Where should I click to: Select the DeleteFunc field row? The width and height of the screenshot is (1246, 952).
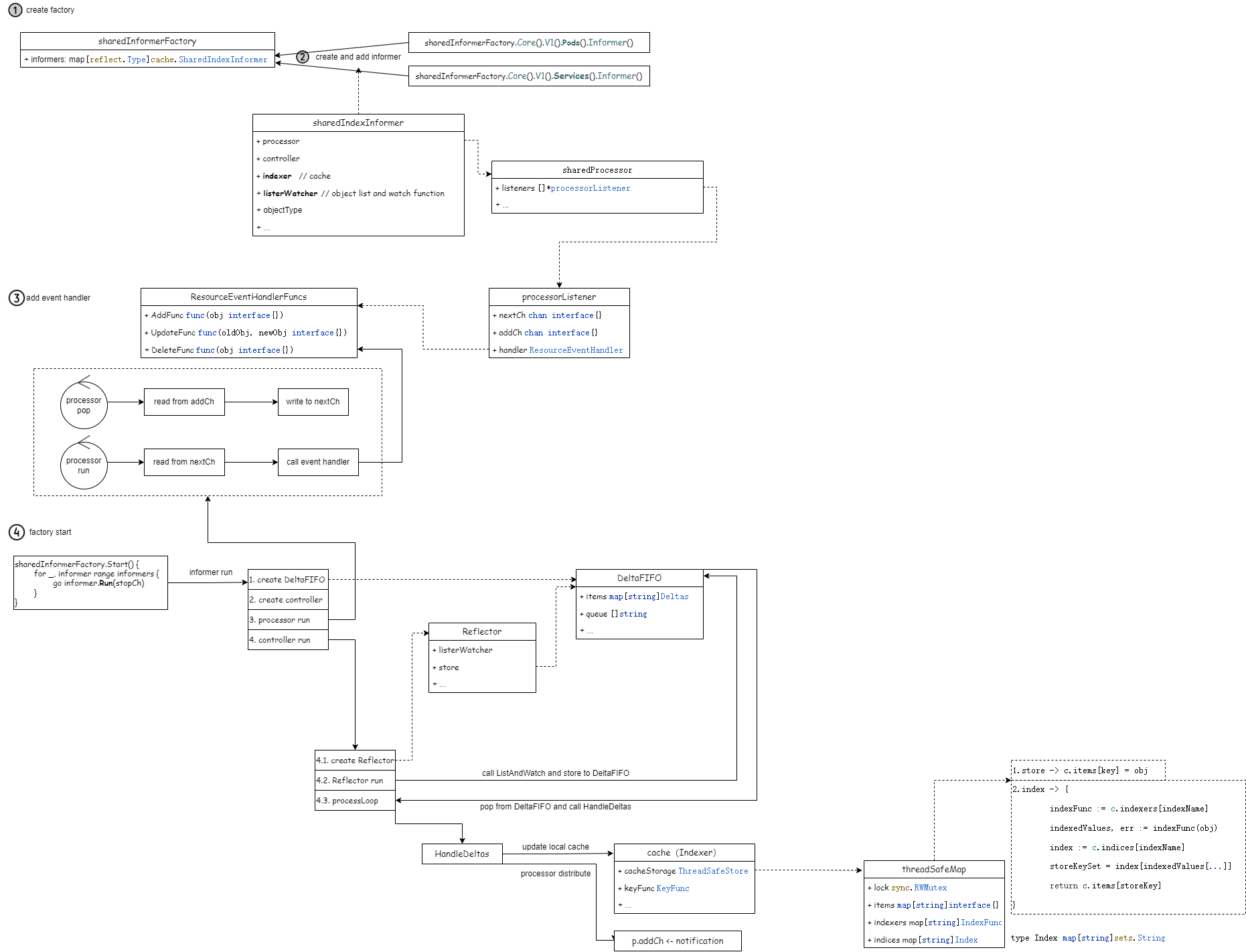(x=248, y=349)
